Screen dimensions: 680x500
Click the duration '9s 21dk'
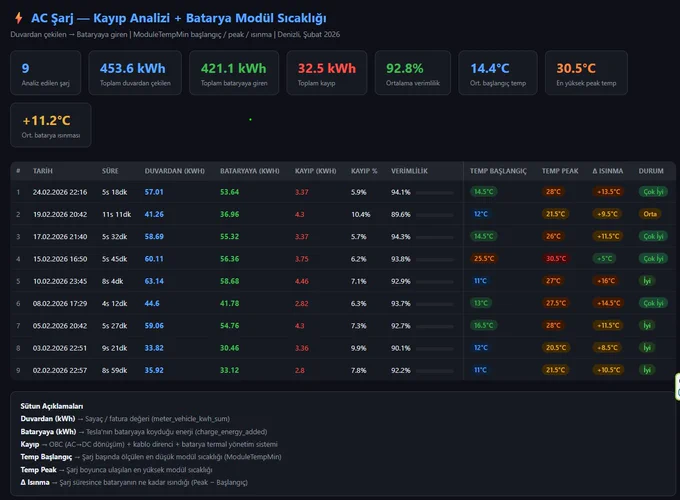pyautogui.click(x=114, y=348)
